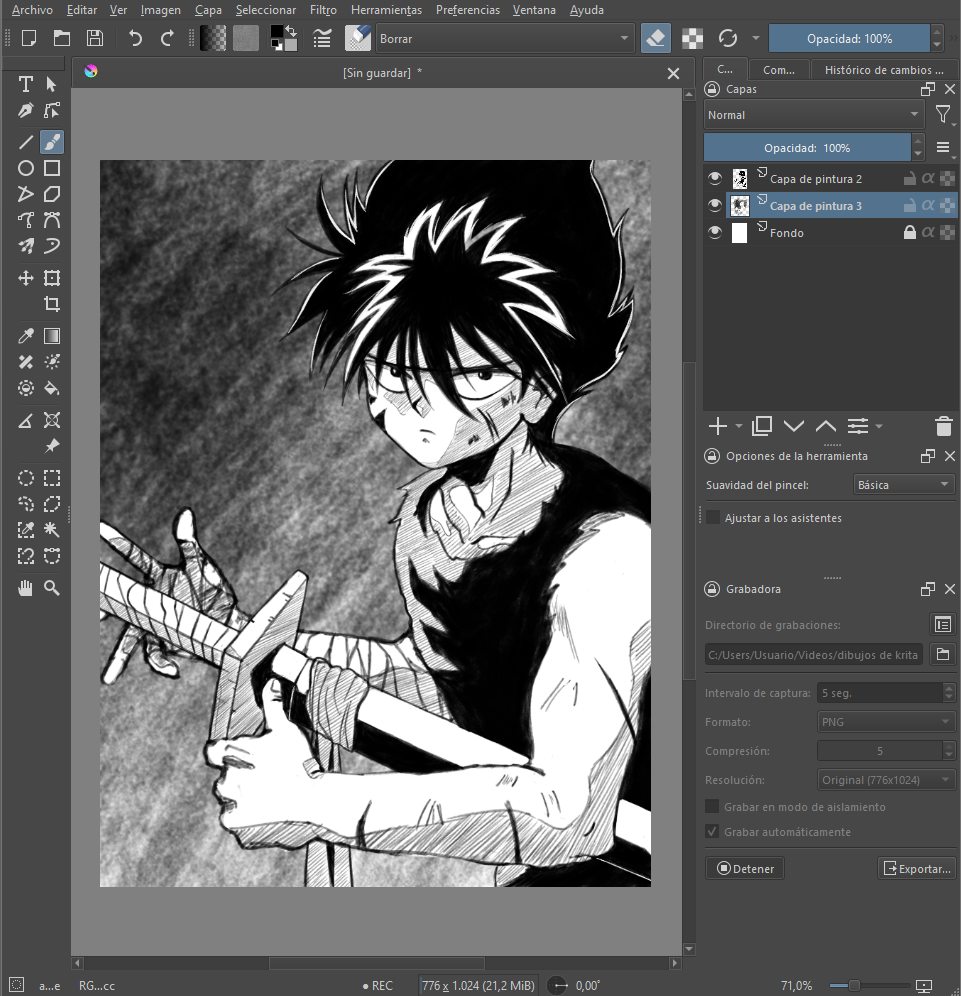Select the Gradient tool
The height and width of the screenshot is (996, 961).
[x=52, y=336]
